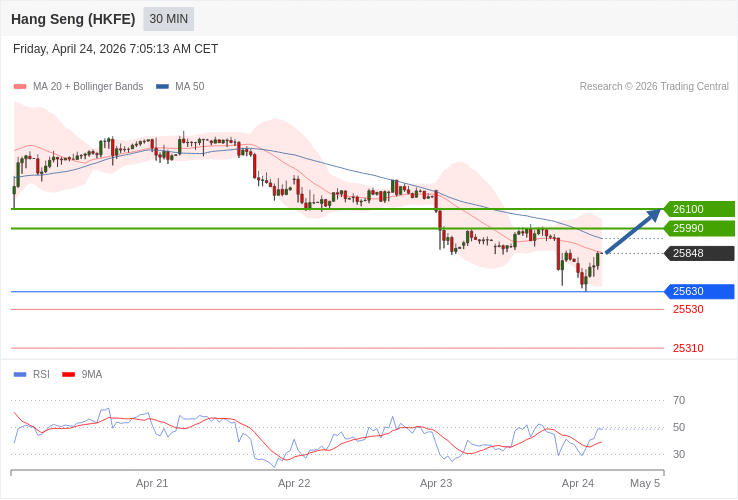Toggle the MA 20 + Bollinger Bands legend label
The width and height of the screenshot is (738, 500).
tap(88, 87)
